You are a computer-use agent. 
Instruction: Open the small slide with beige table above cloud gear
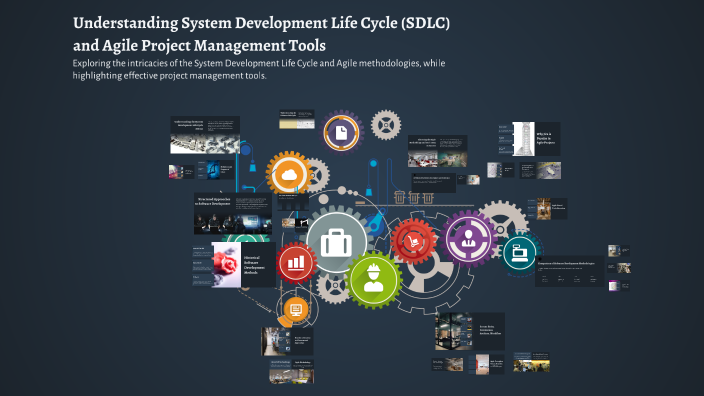click(x=297, y=119)
